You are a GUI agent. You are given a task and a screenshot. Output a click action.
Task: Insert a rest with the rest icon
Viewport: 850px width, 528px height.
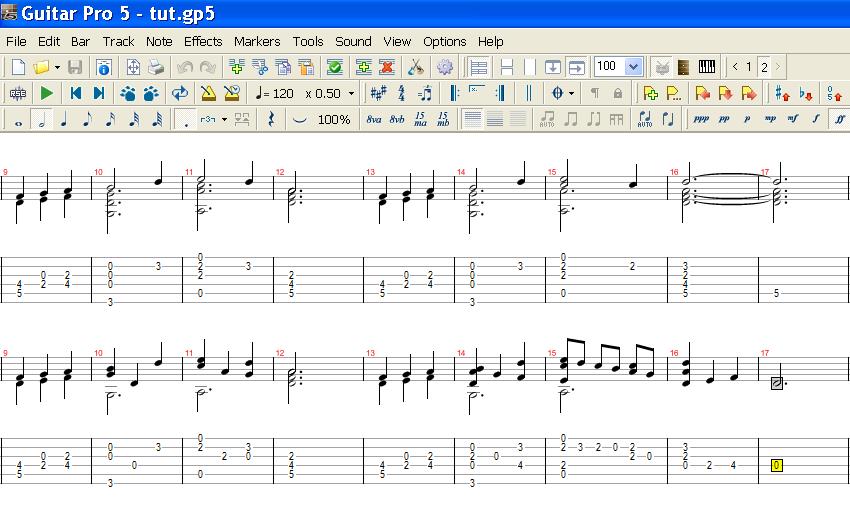click(272, 119)
